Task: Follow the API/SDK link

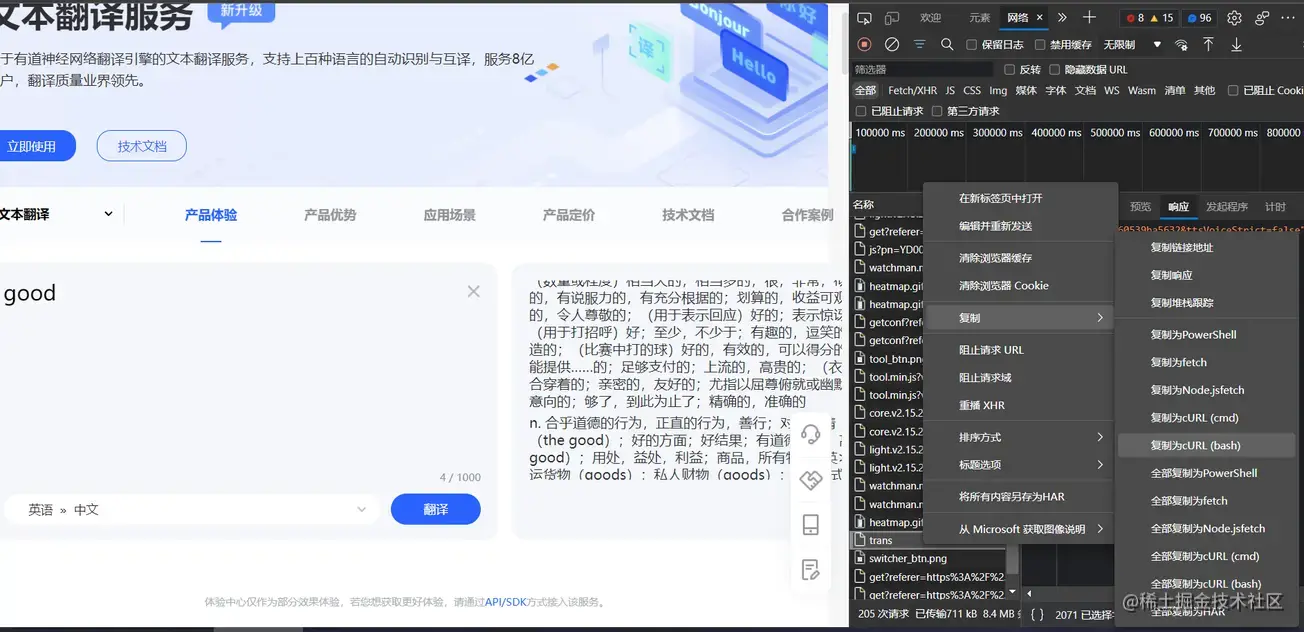Action: pos(506,602)
